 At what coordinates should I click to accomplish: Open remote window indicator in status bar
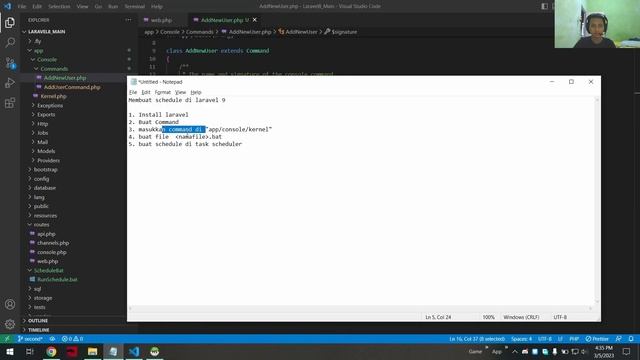click(x=7, y=339)
